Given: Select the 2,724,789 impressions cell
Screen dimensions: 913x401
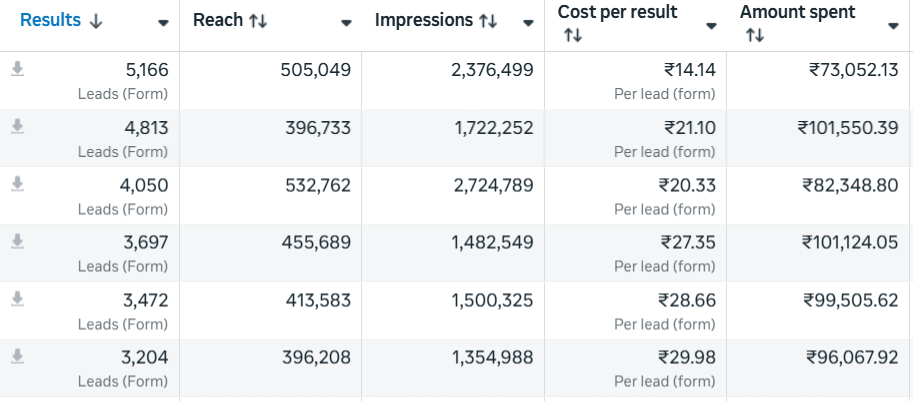Looking at the screenshot, I should 492,185.
